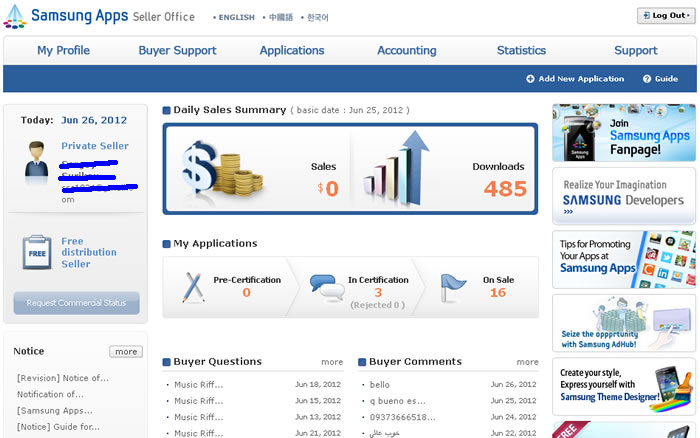Screen dimensions: 700x438
Task: Click the Notice more button
Action: 126,351
